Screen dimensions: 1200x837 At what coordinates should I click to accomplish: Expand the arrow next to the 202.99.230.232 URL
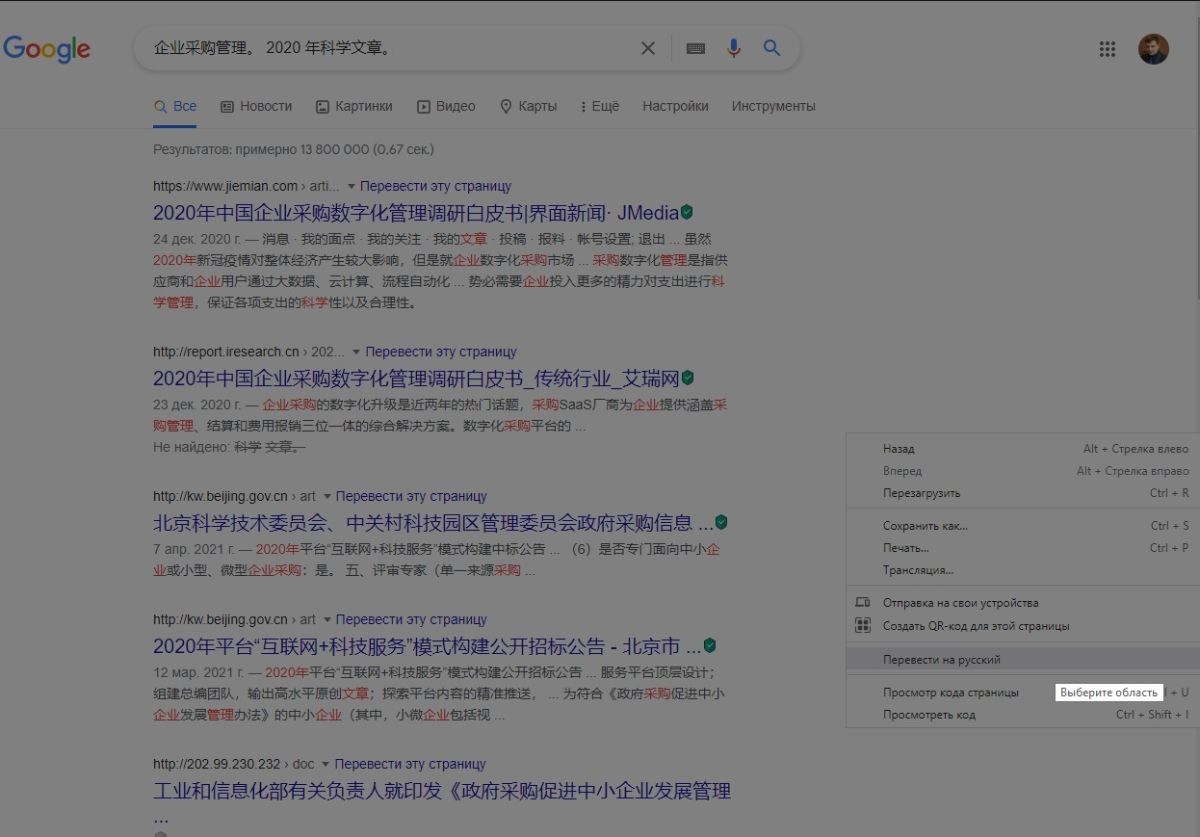point(327,764)
